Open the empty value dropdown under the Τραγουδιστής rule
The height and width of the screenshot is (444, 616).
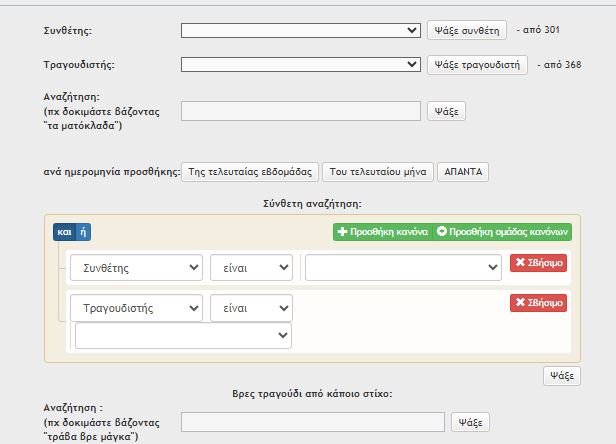click(183, 336)
